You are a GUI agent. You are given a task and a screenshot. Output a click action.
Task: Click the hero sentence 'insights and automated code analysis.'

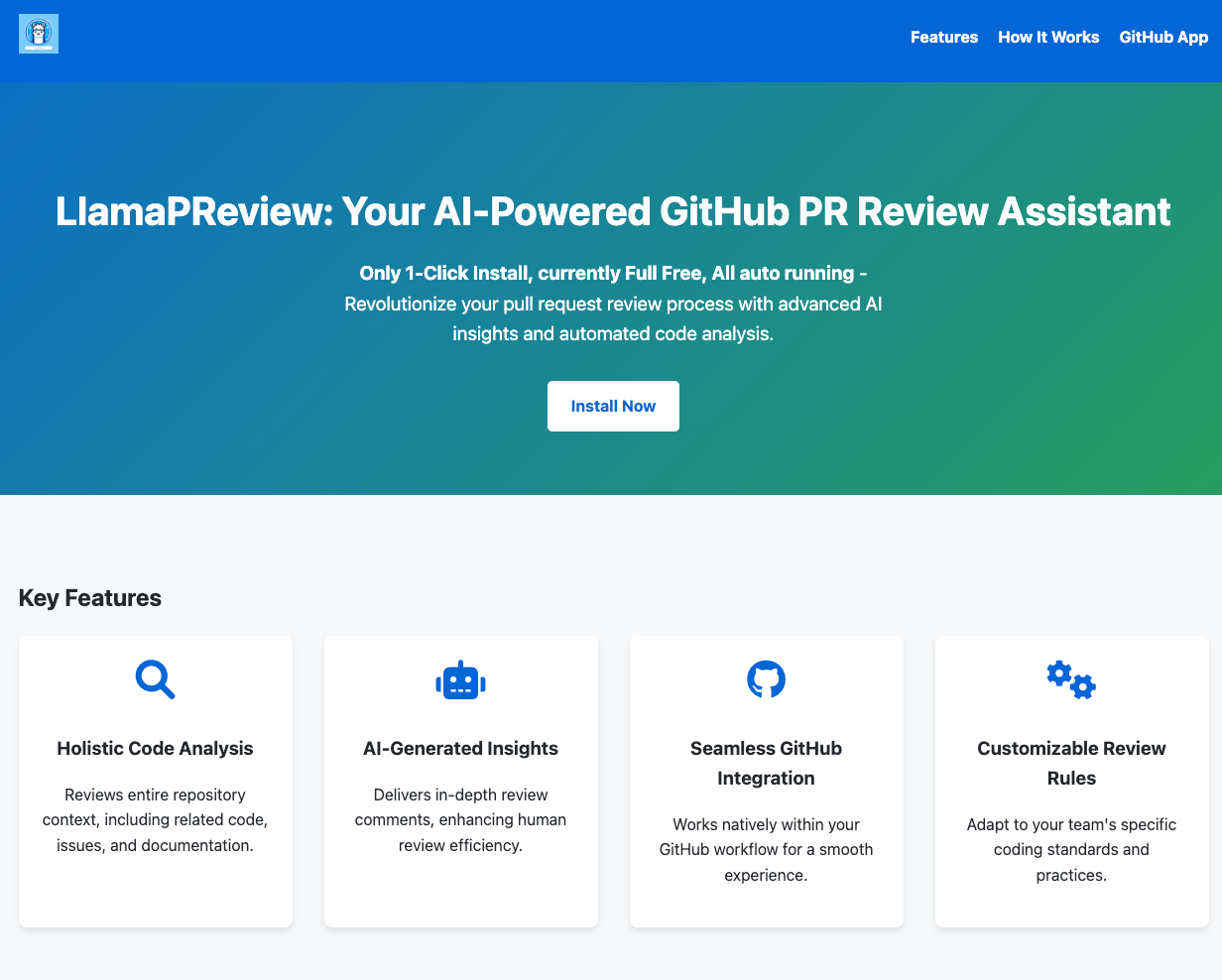click(613, 333)
